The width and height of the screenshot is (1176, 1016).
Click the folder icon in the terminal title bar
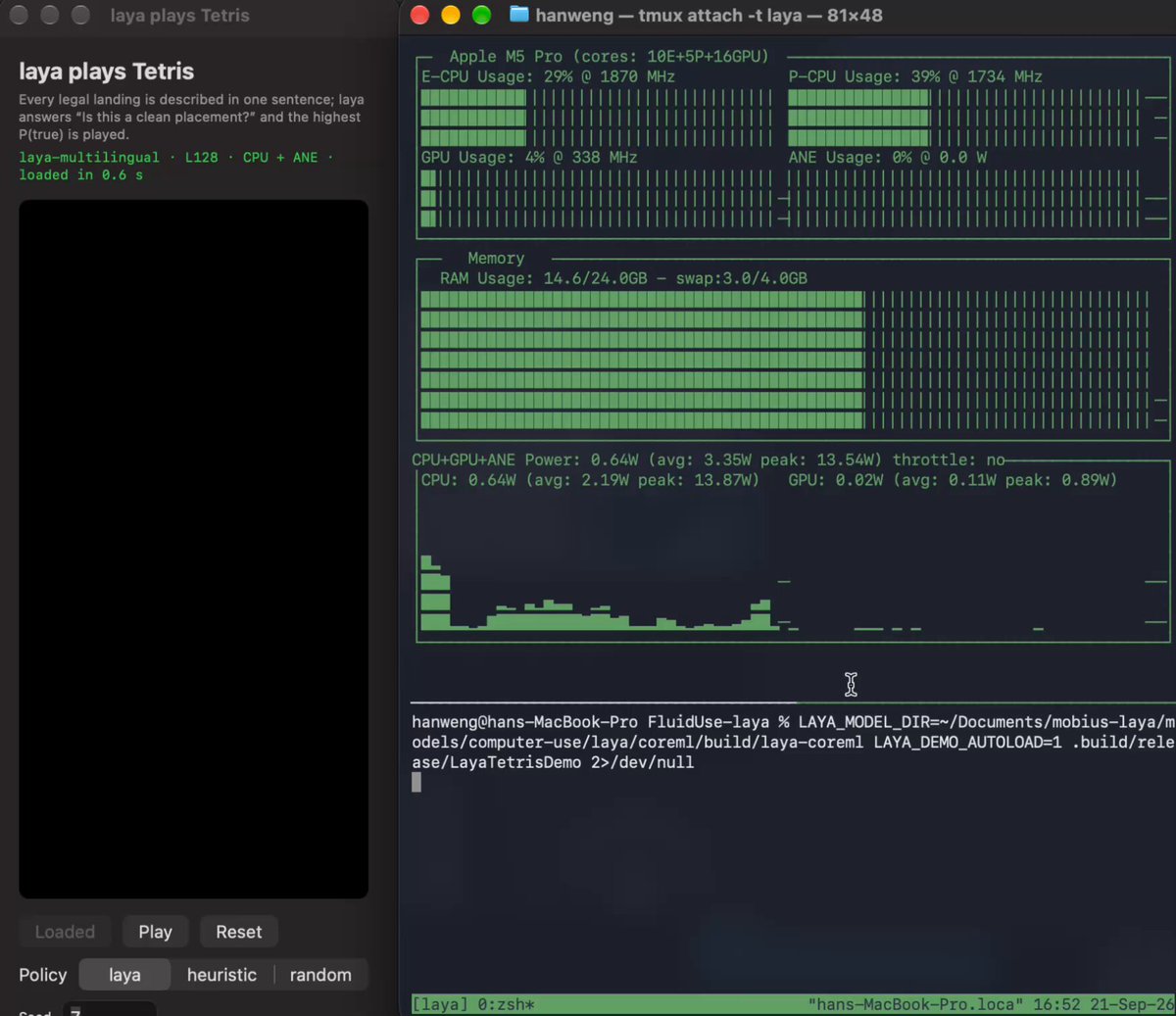[519, 15]
